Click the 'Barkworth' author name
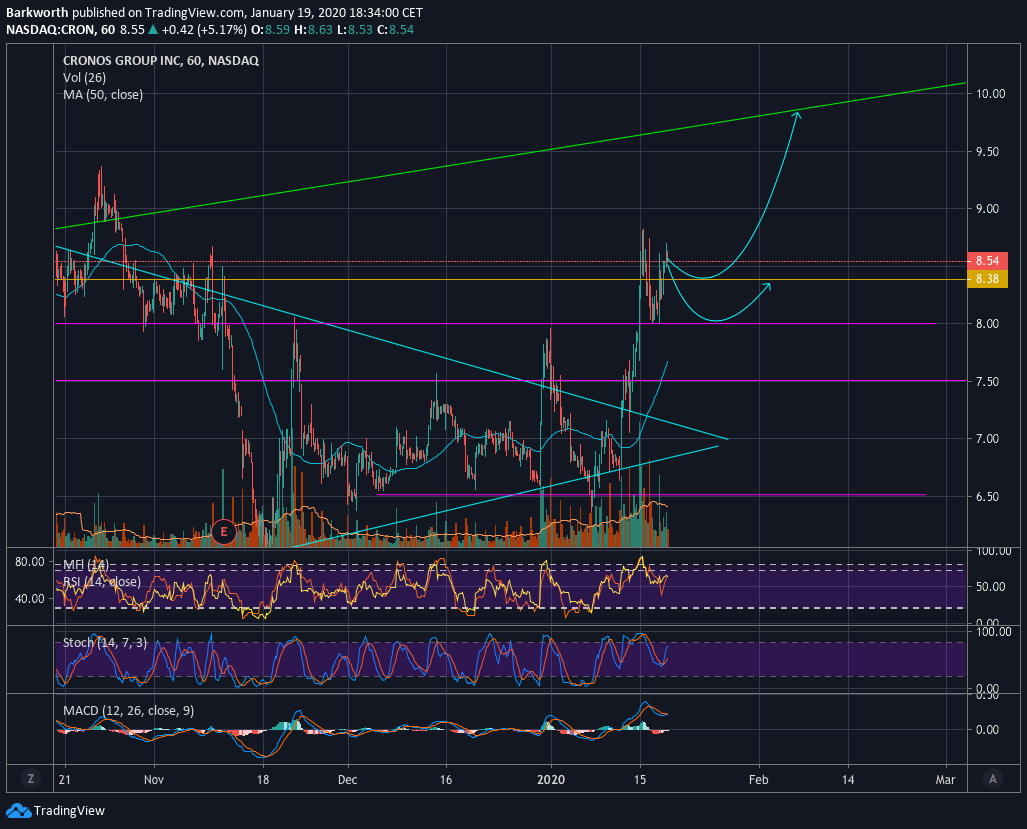Viewport: 1027px width, 829px height. pos(37,12)
